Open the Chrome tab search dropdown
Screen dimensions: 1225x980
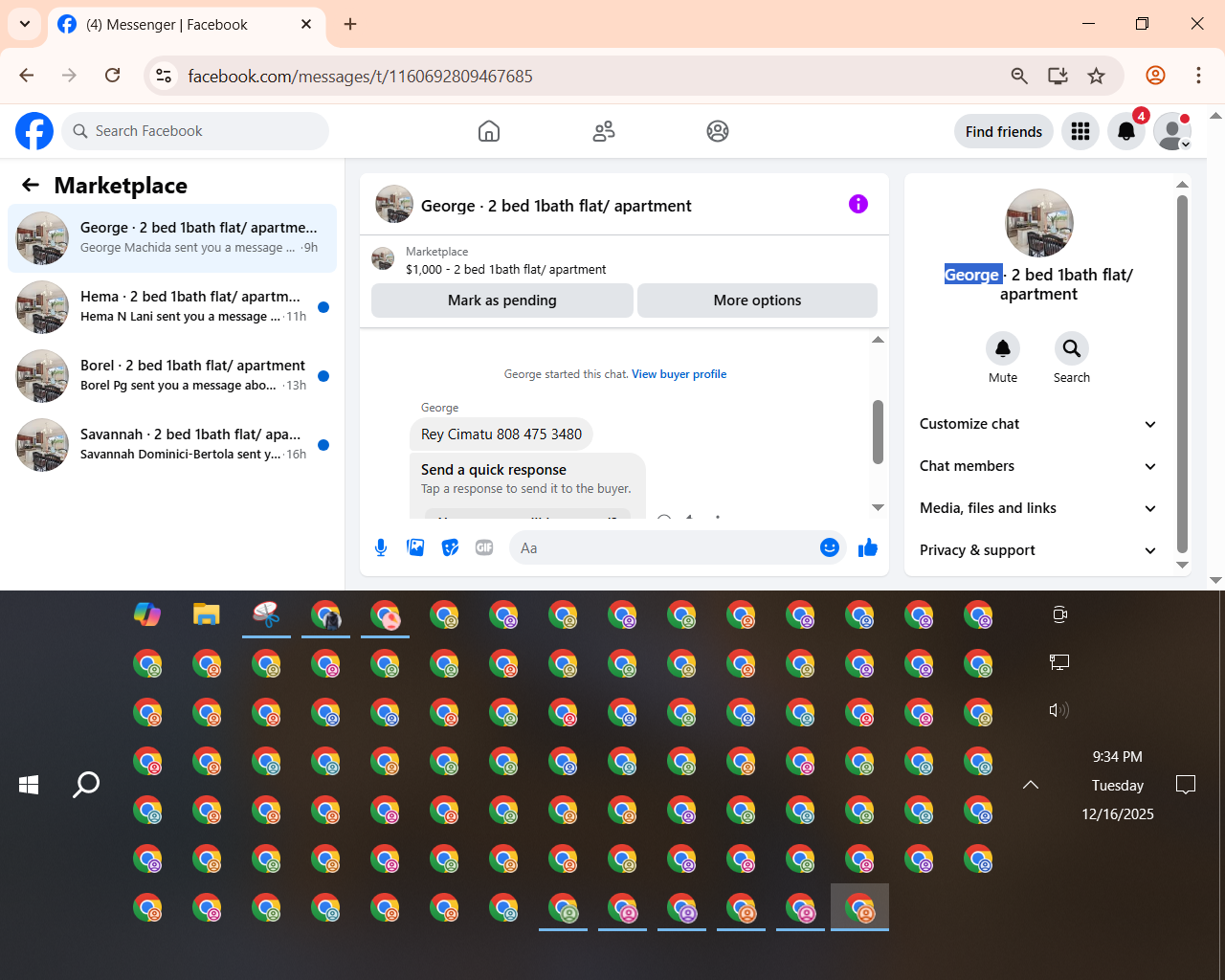pyautogui.click(x=25, y=24)
